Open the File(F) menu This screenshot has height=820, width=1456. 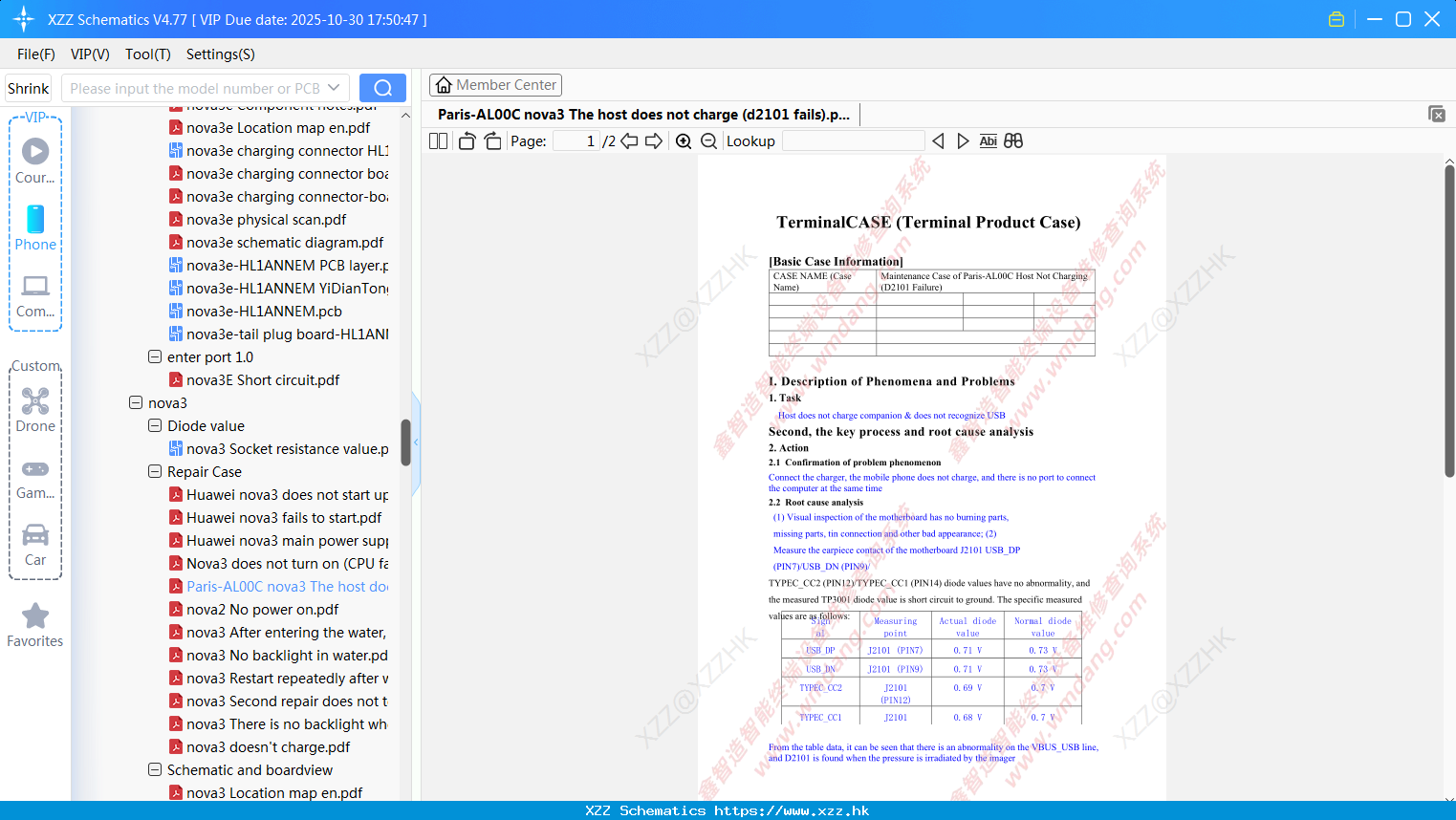(x=36, y=54)
